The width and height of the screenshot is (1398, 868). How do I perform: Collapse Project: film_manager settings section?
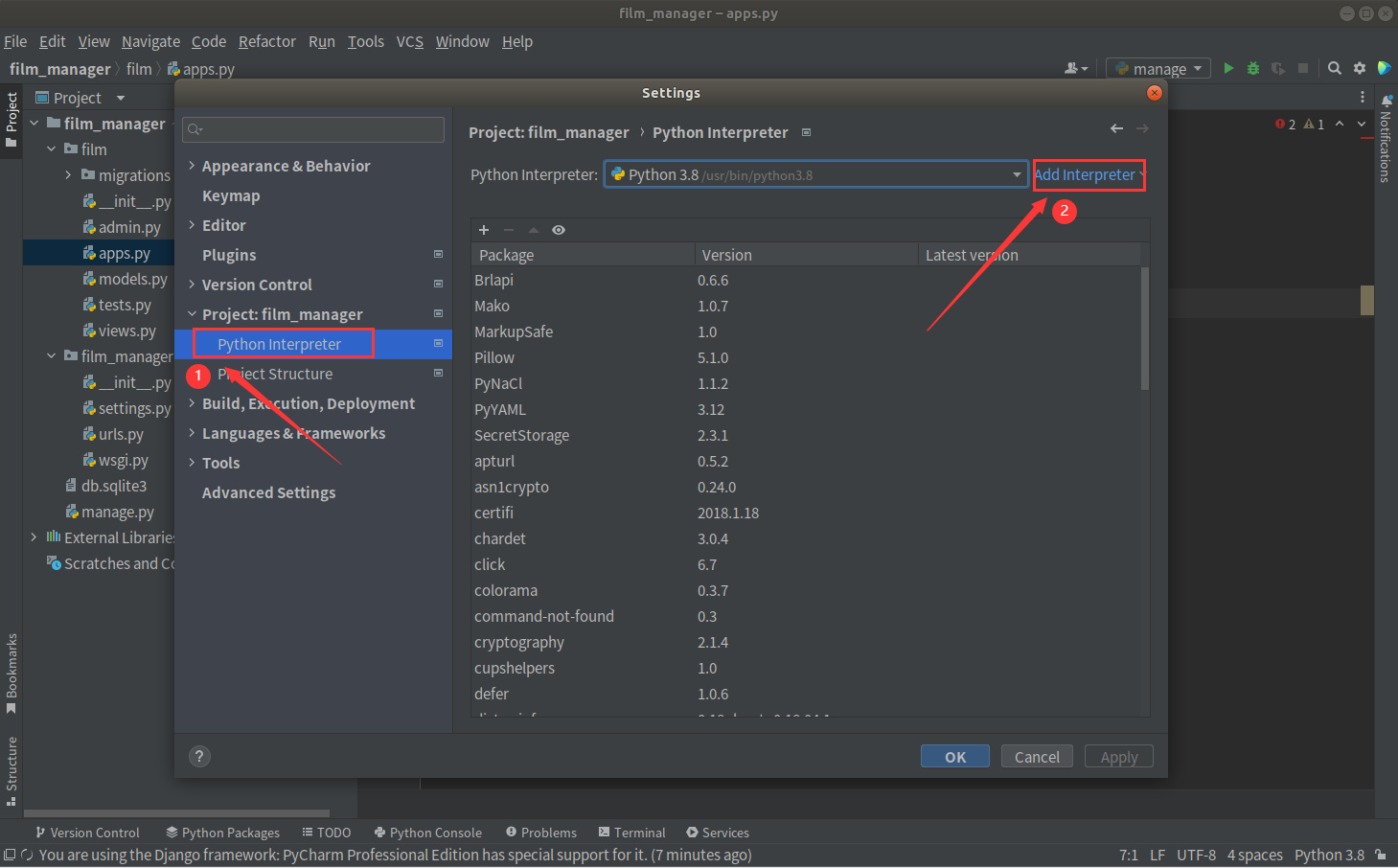(192, 314)
